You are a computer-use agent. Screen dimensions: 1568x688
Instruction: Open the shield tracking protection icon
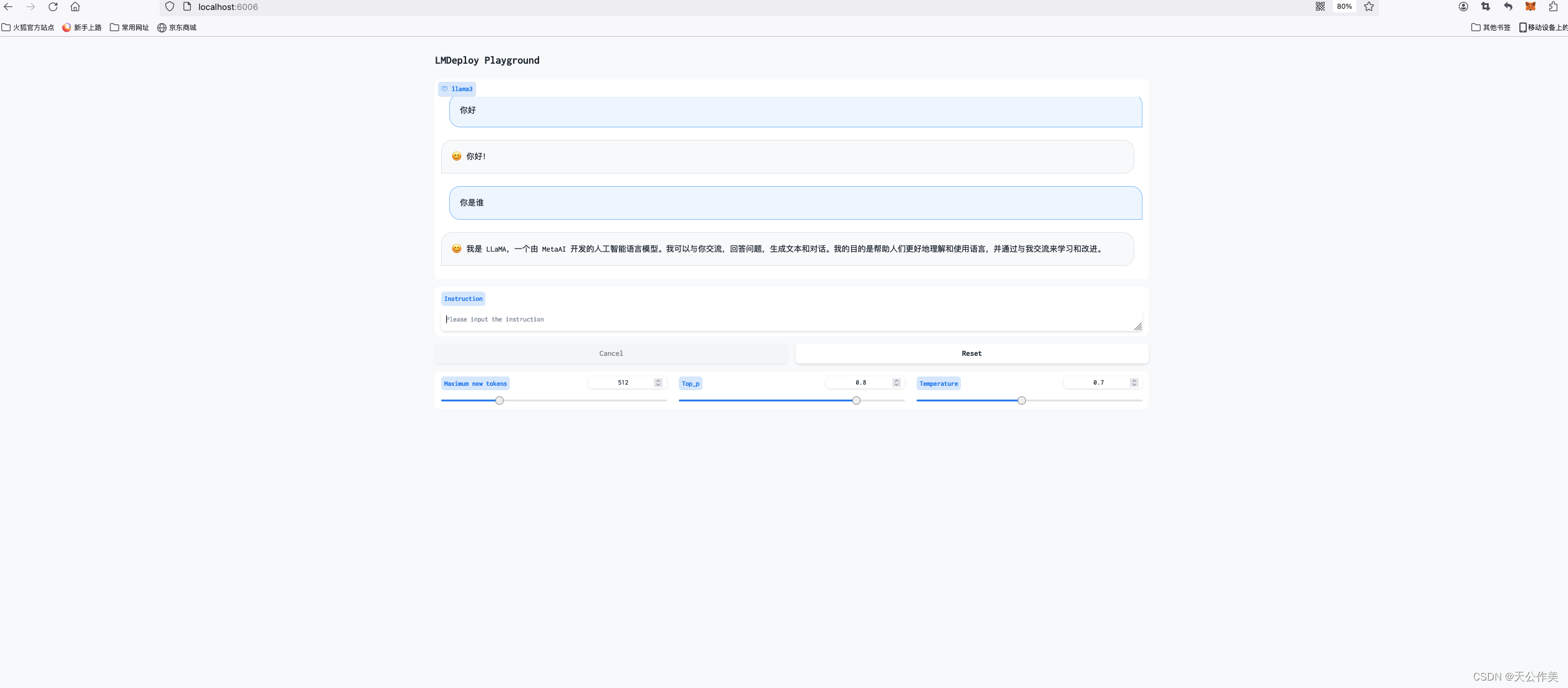point(170,7)
